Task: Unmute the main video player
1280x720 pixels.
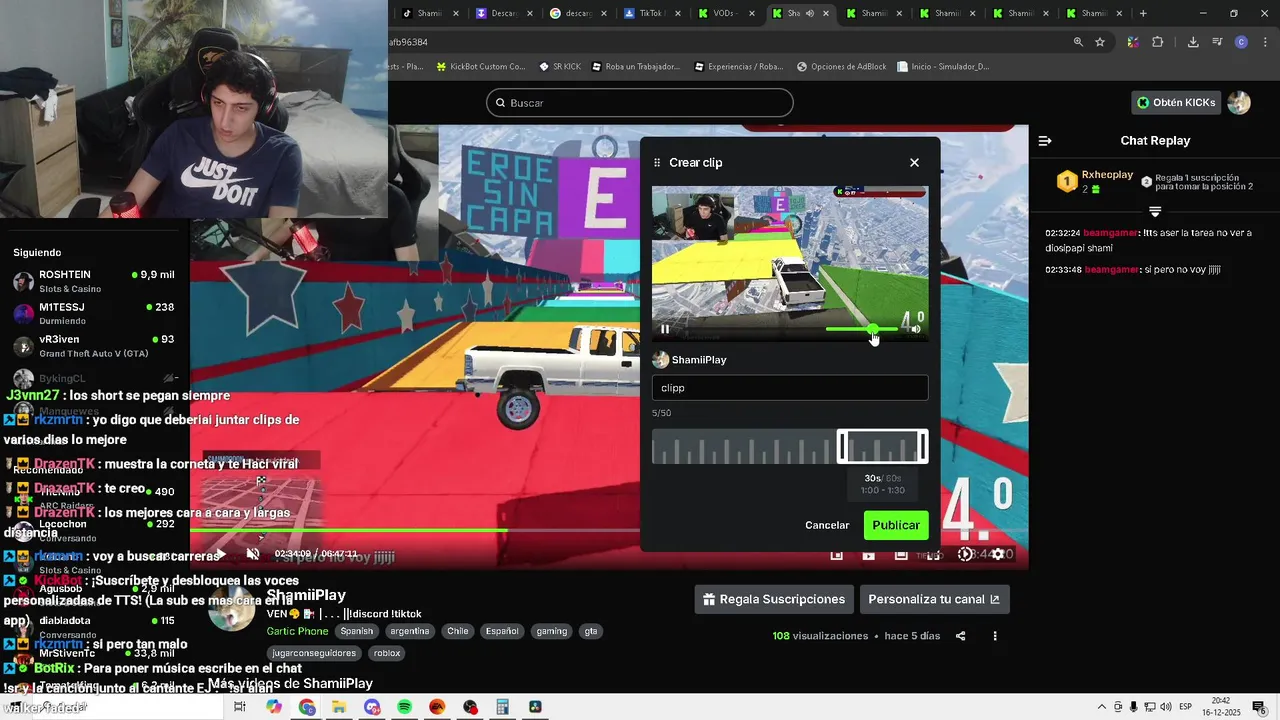Action: [x=253, y=553]
